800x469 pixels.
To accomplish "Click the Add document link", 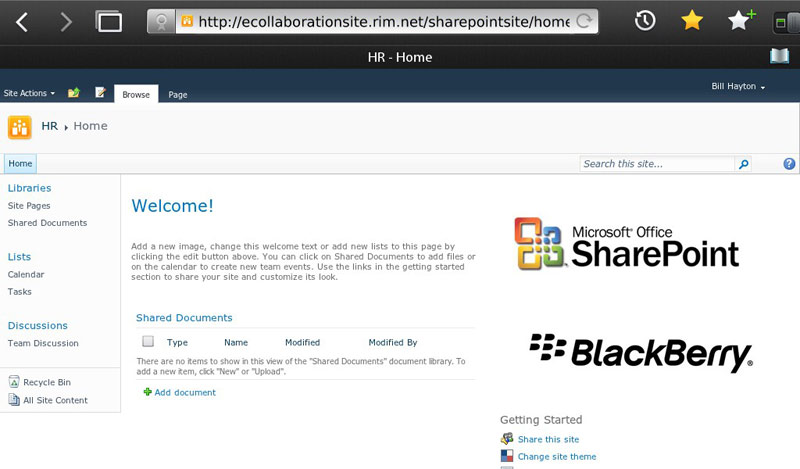I will coord(185,392).
